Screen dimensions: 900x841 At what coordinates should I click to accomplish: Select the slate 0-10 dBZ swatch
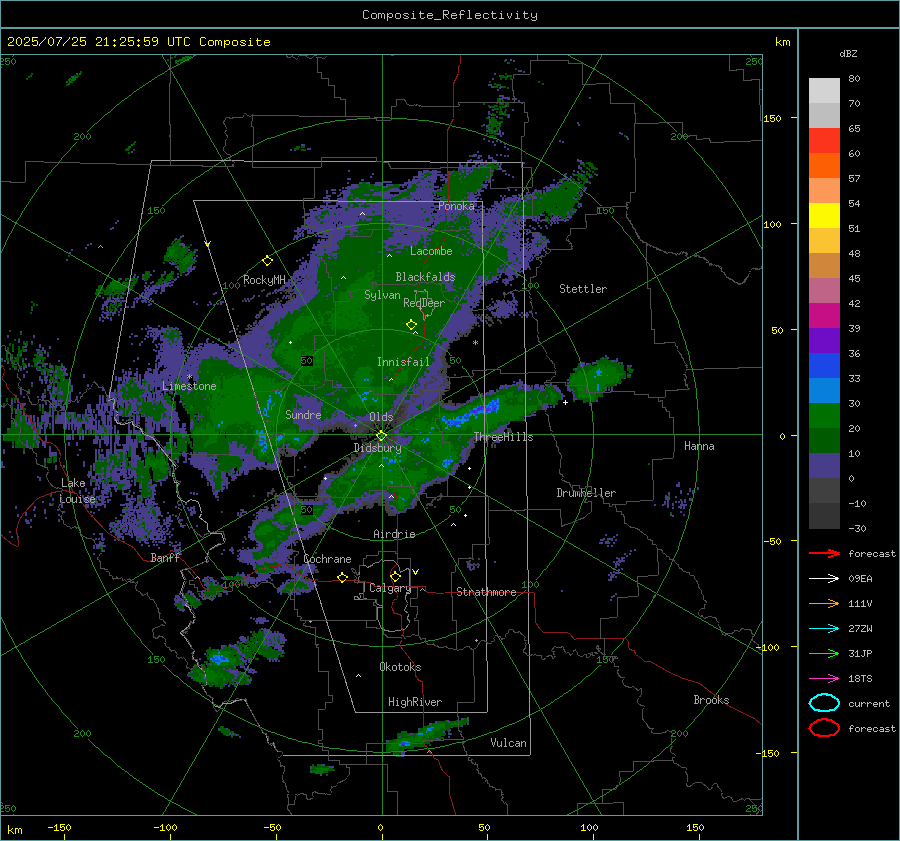(824, 466)
